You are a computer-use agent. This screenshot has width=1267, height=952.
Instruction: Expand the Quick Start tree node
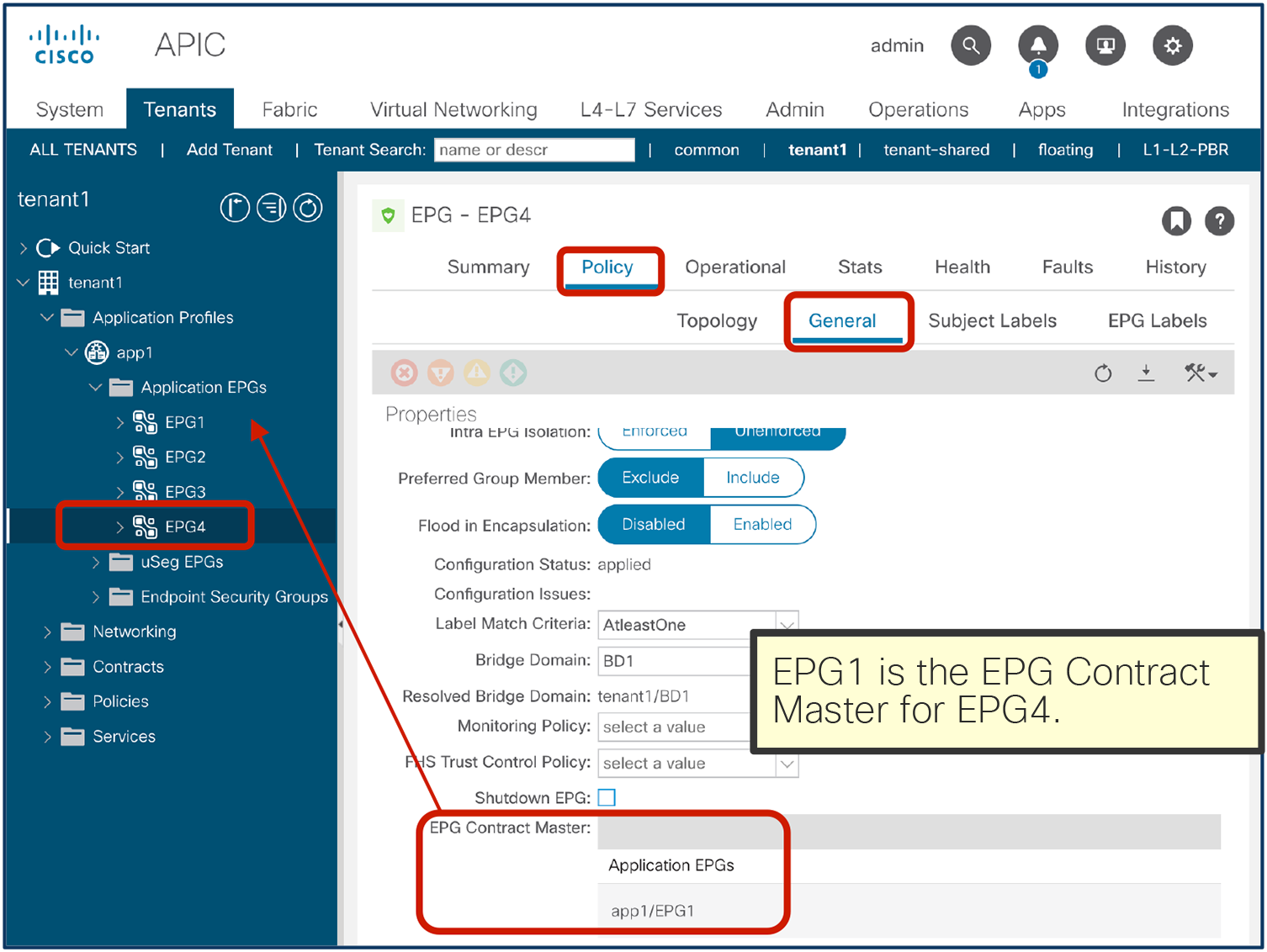[24, 248]
